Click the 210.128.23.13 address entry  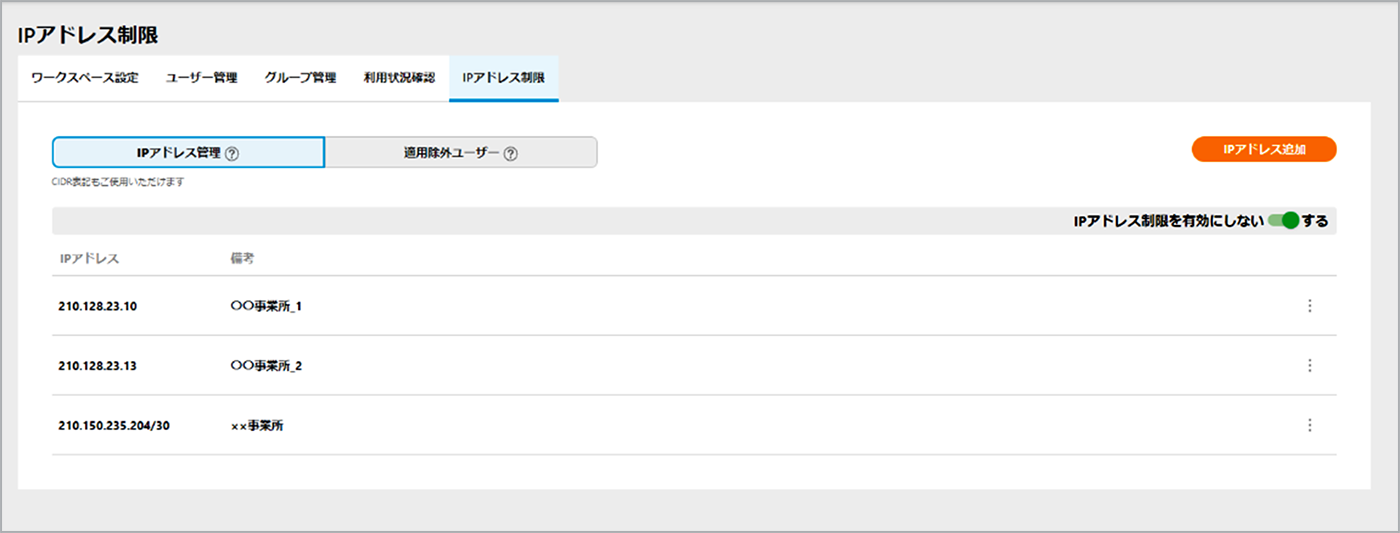click(x=97, y=366)
